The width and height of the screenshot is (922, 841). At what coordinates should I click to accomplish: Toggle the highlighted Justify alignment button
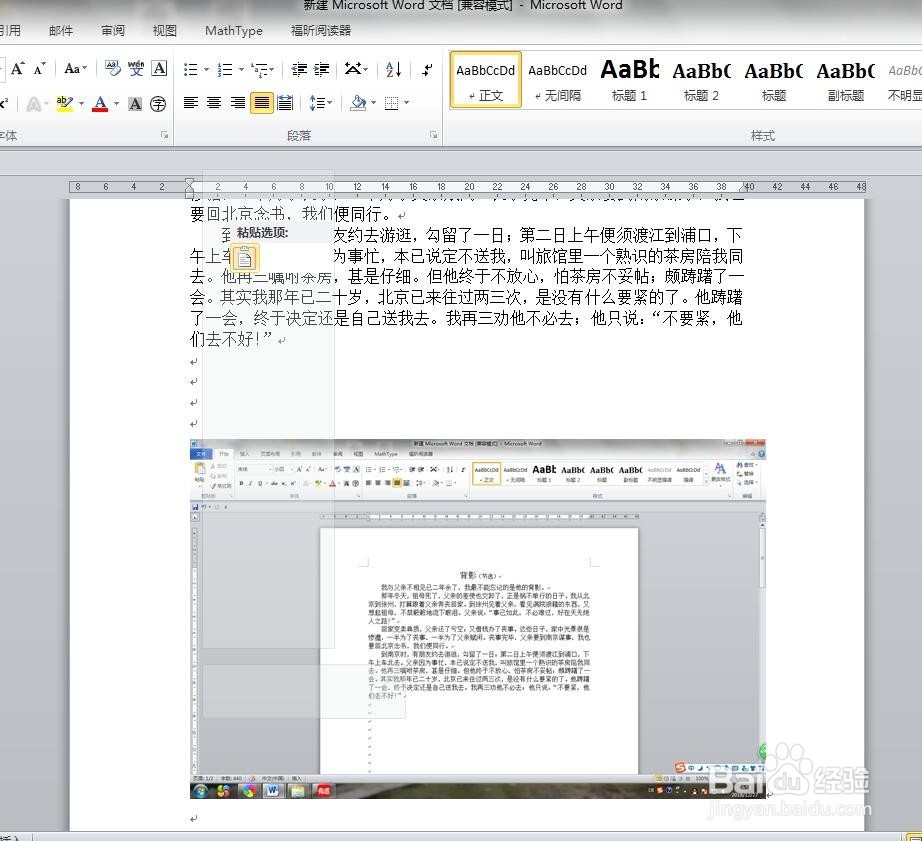262,104
